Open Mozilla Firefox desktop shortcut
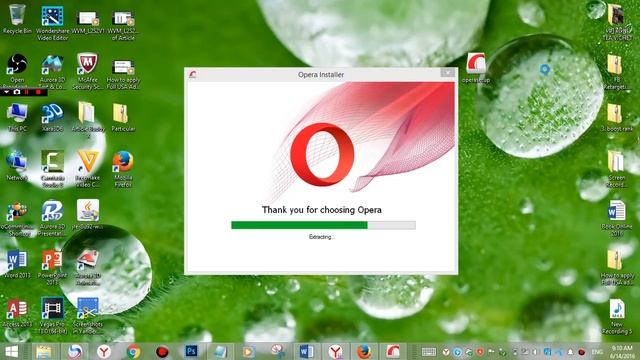The height and width of the screenshot is (360, 640). 123,168
